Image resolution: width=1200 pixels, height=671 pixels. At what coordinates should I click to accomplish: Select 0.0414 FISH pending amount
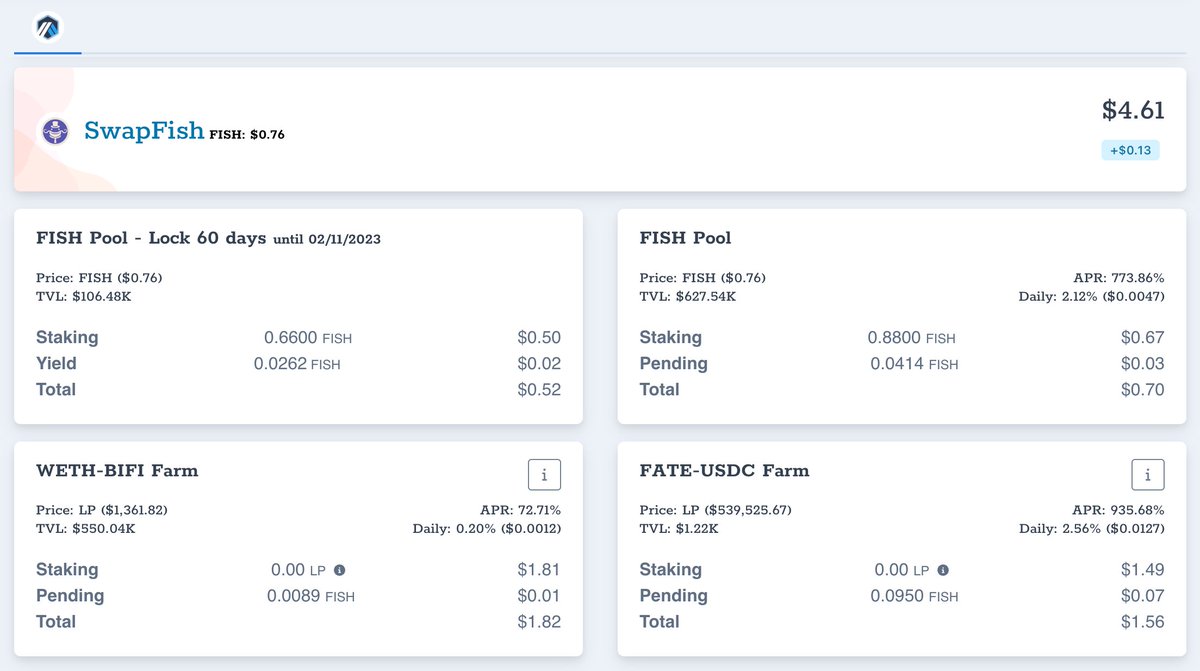click(x=914, y=364)
